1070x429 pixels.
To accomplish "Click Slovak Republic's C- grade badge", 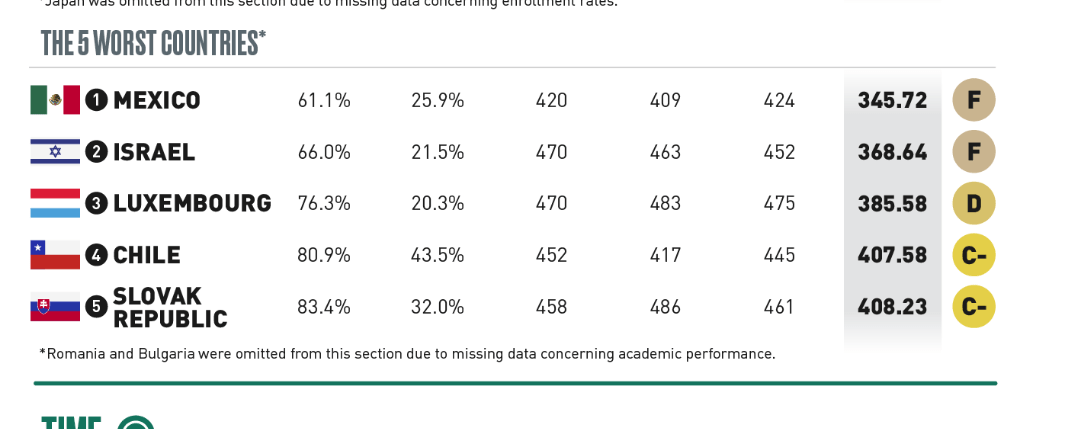I will [x=973, y=306].
